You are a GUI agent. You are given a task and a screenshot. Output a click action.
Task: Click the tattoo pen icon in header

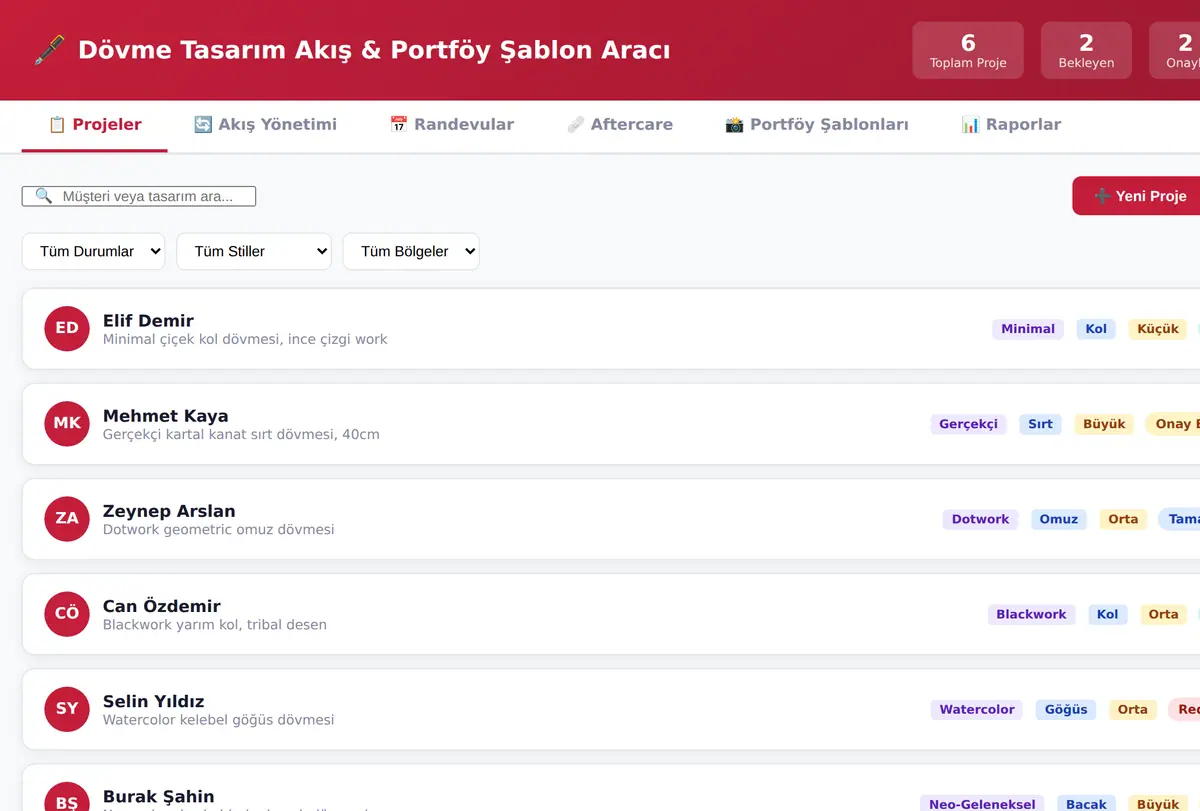(49, 50)
